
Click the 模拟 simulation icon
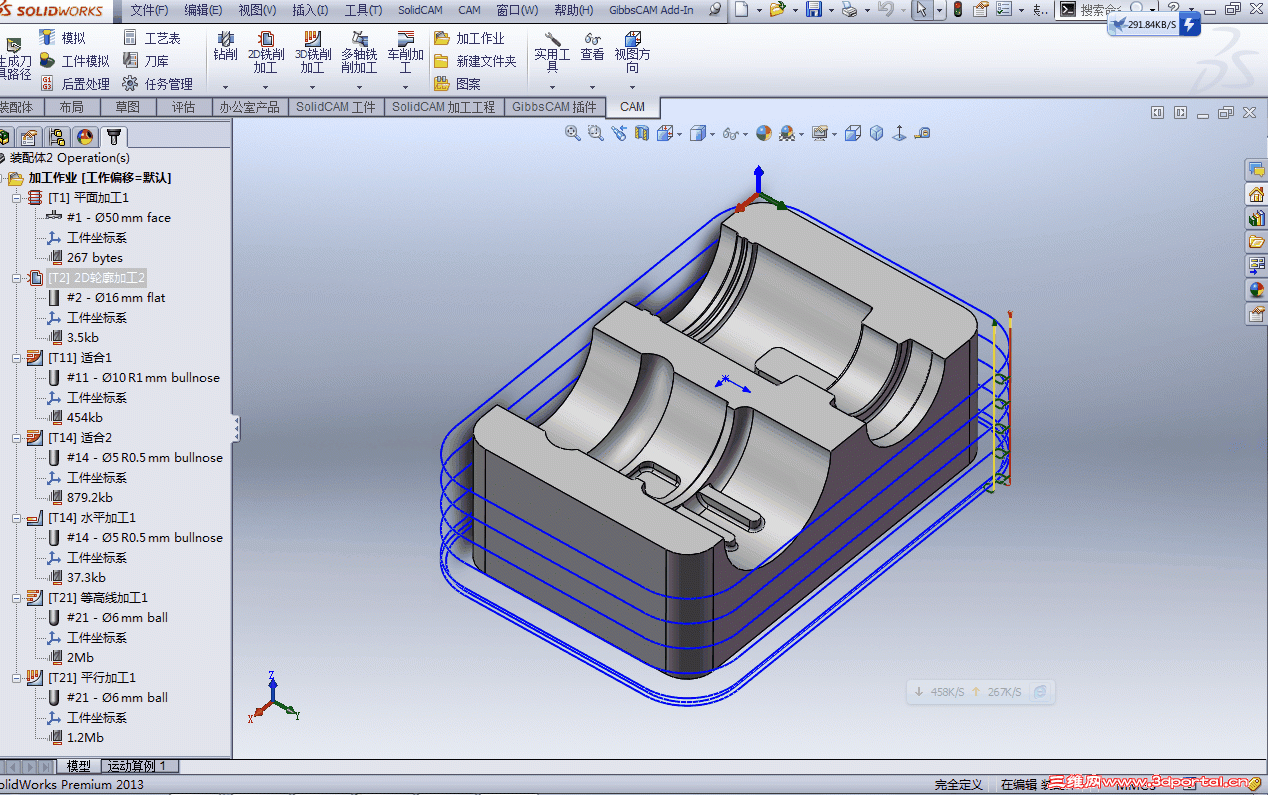(47, 38)
